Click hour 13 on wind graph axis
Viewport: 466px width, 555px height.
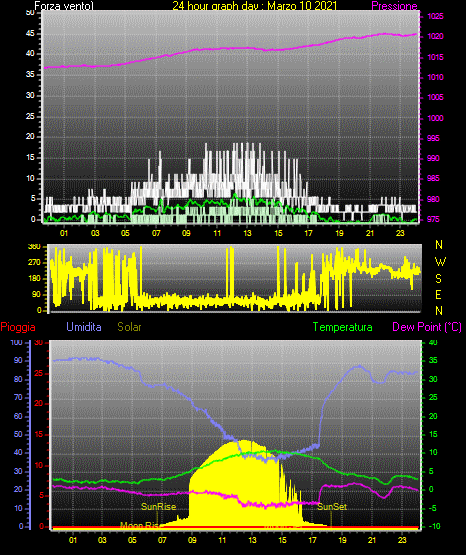tap(247, 233)
